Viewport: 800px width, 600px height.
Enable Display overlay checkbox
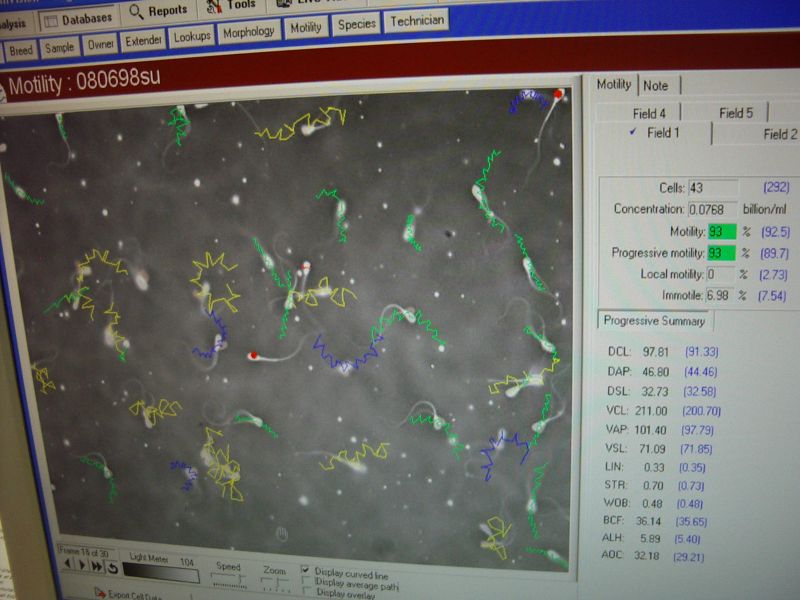[x=309, y=591]
